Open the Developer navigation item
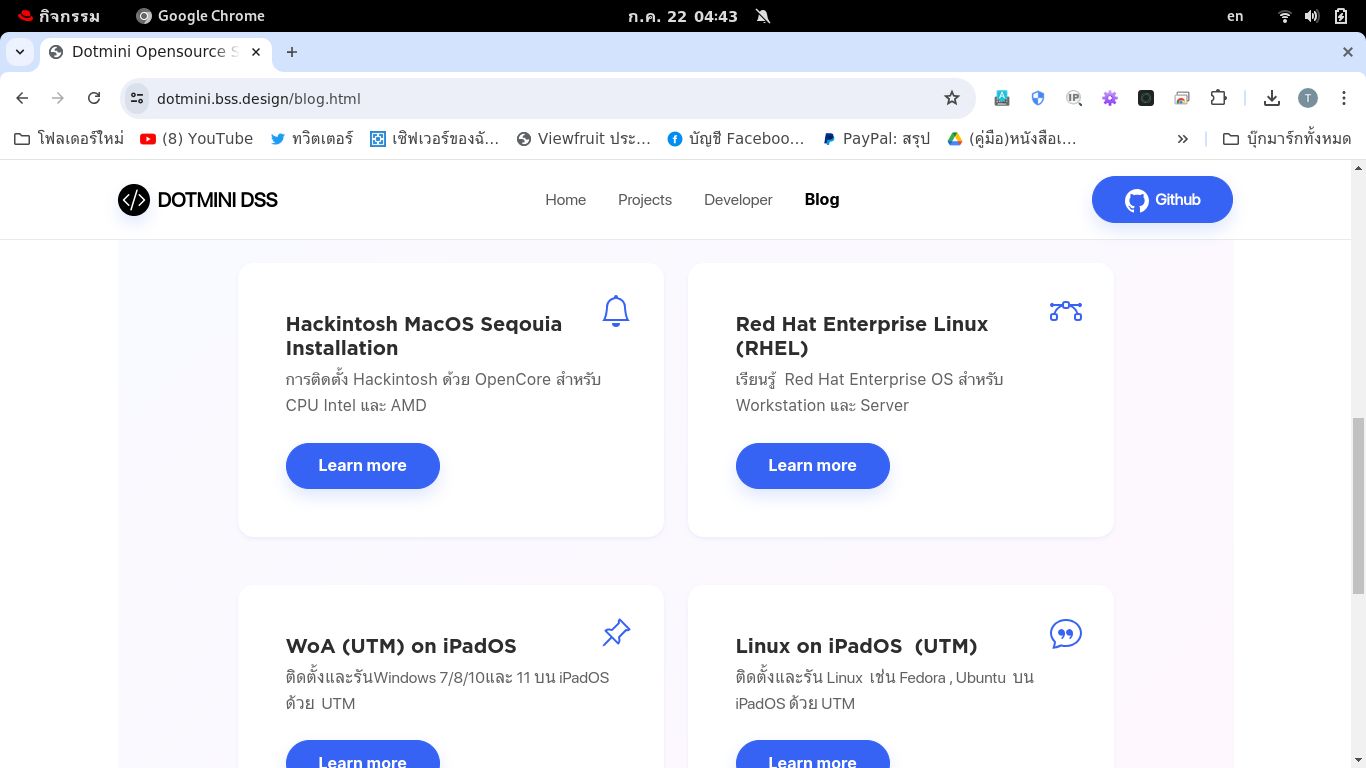 pyautogui.click(x=738, y=200)
